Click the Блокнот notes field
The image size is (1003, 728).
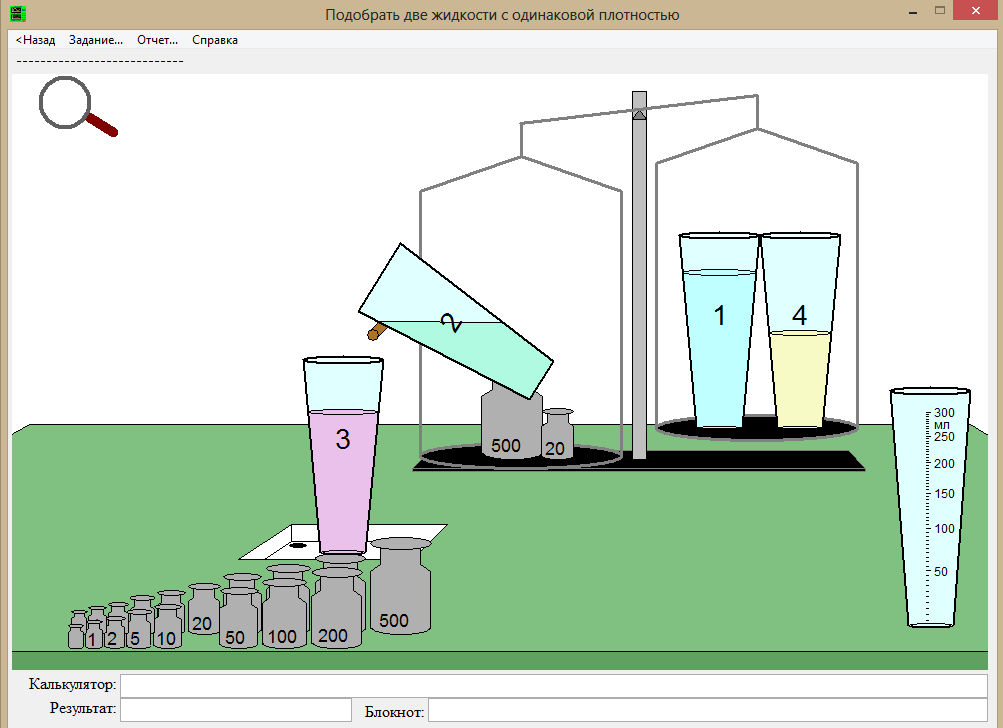click(707, 711)
